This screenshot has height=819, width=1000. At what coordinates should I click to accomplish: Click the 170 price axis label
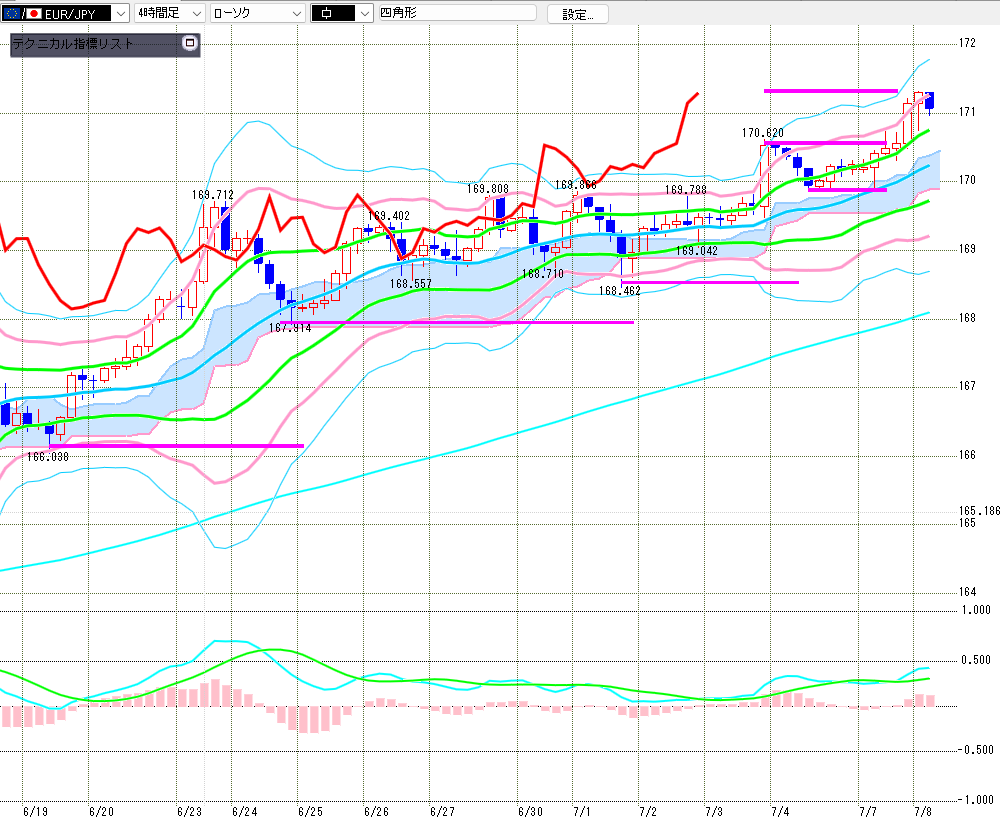[967, 180]
